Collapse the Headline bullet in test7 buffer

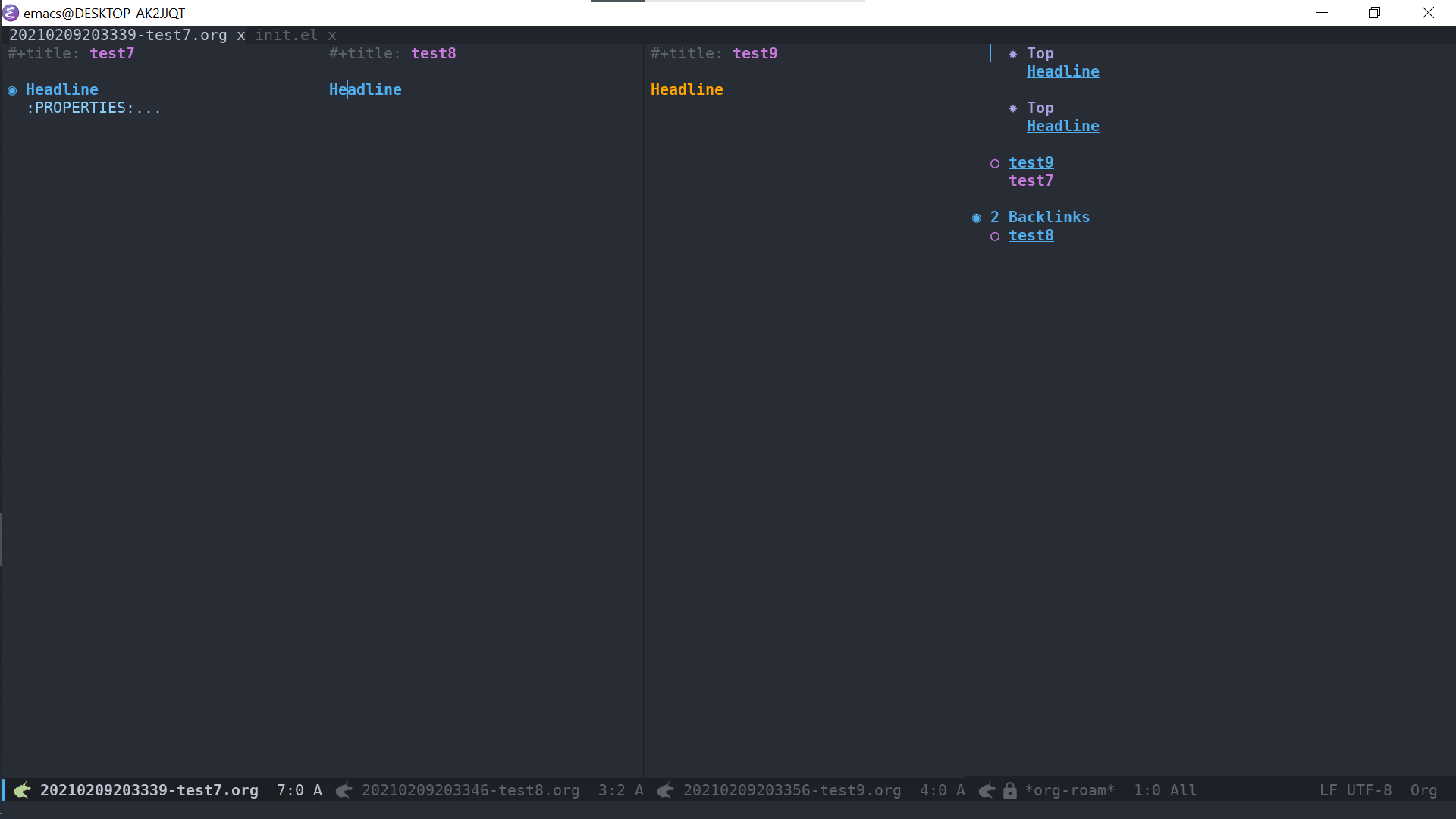[x=12, y=90]
